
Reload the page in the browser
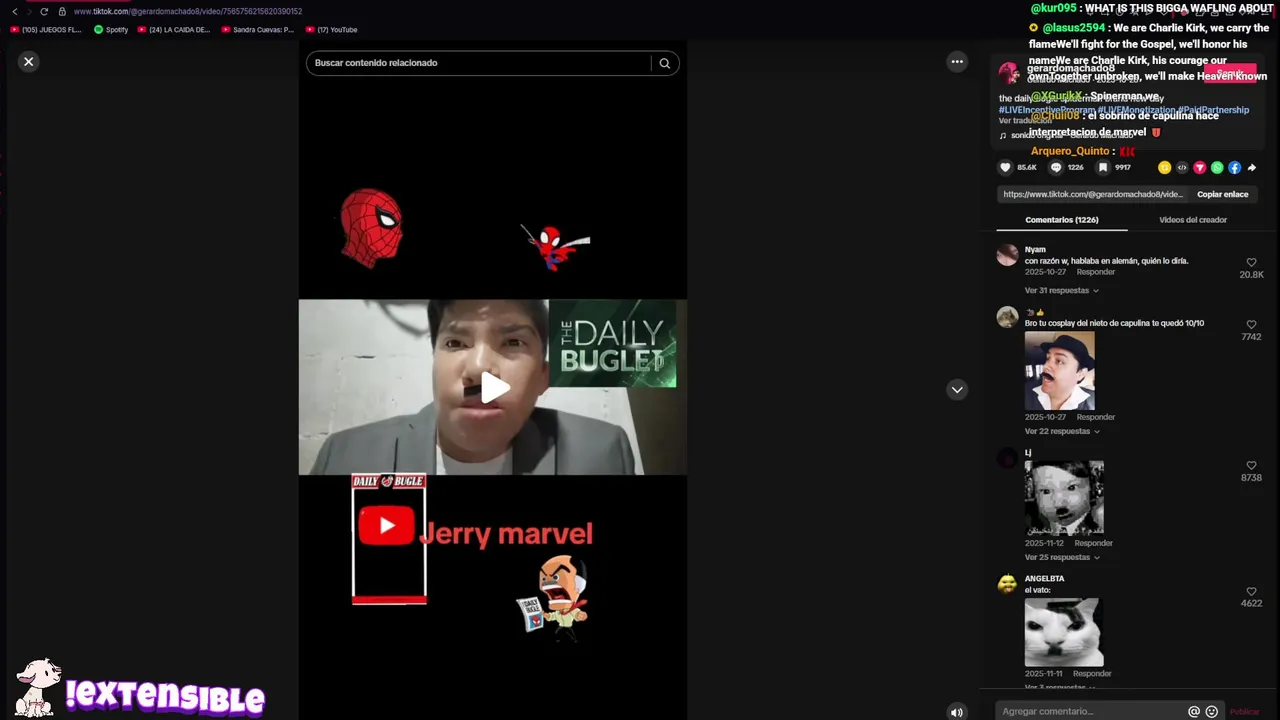(44, 11)
